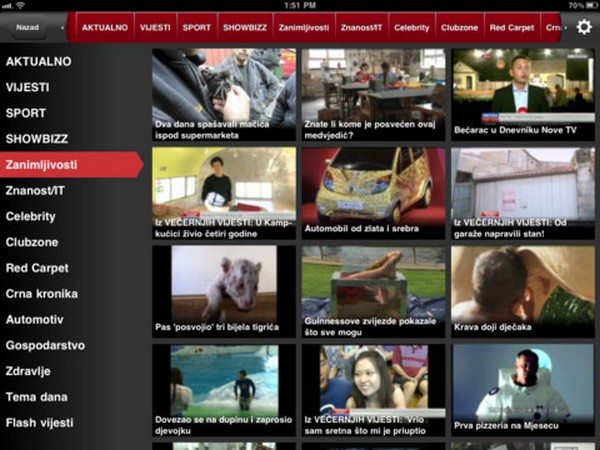Open the Znanost/IT tab in the top bar
Screen dimensions: 600x450
(x=362, y=28)
